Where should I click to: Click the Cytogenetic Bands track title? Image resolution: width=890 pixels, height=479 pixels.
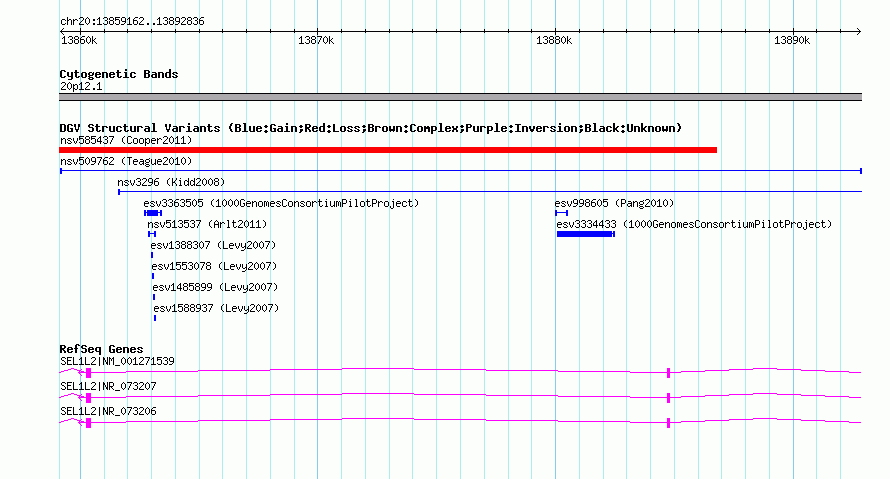(119, 74)
